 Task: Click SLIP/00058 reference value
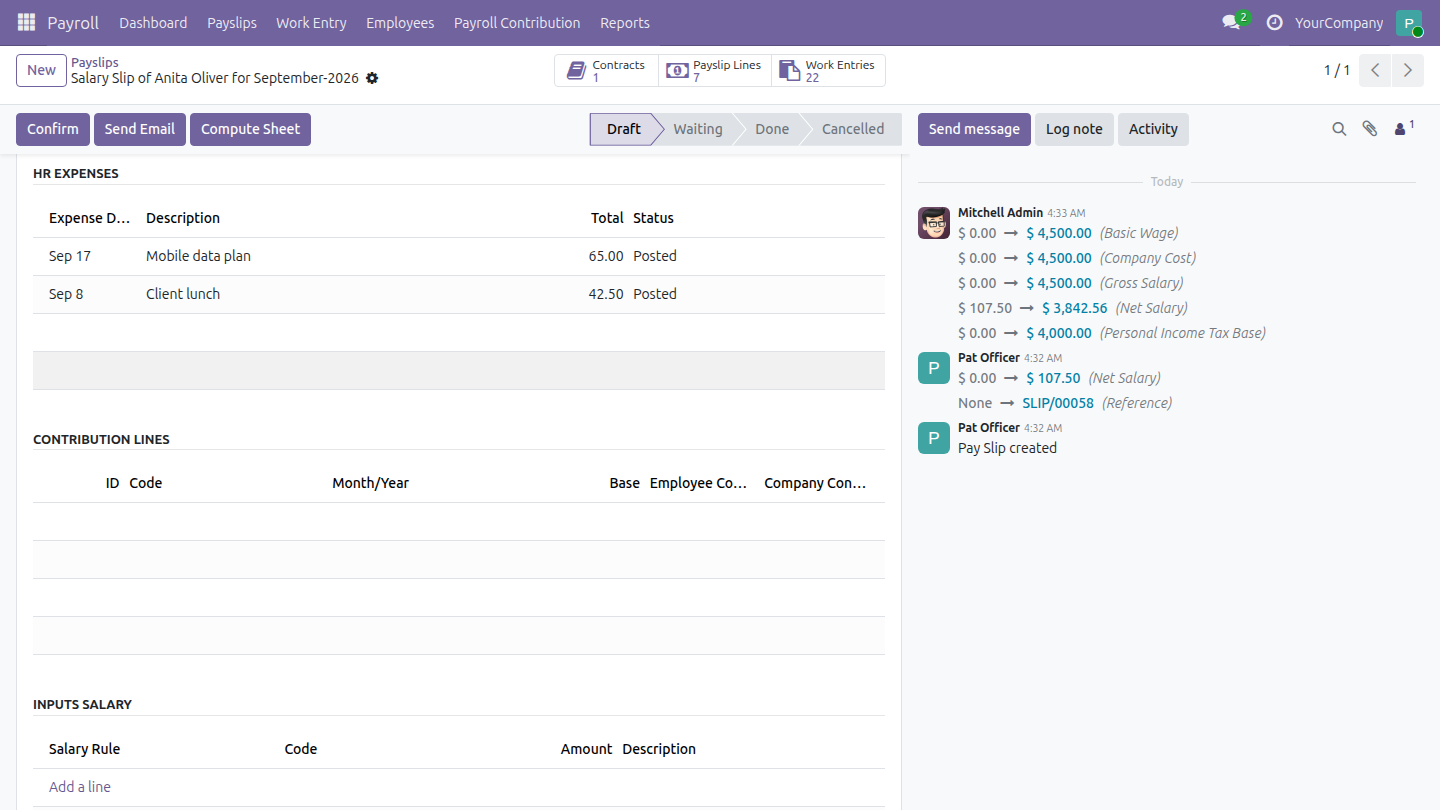1058,403
